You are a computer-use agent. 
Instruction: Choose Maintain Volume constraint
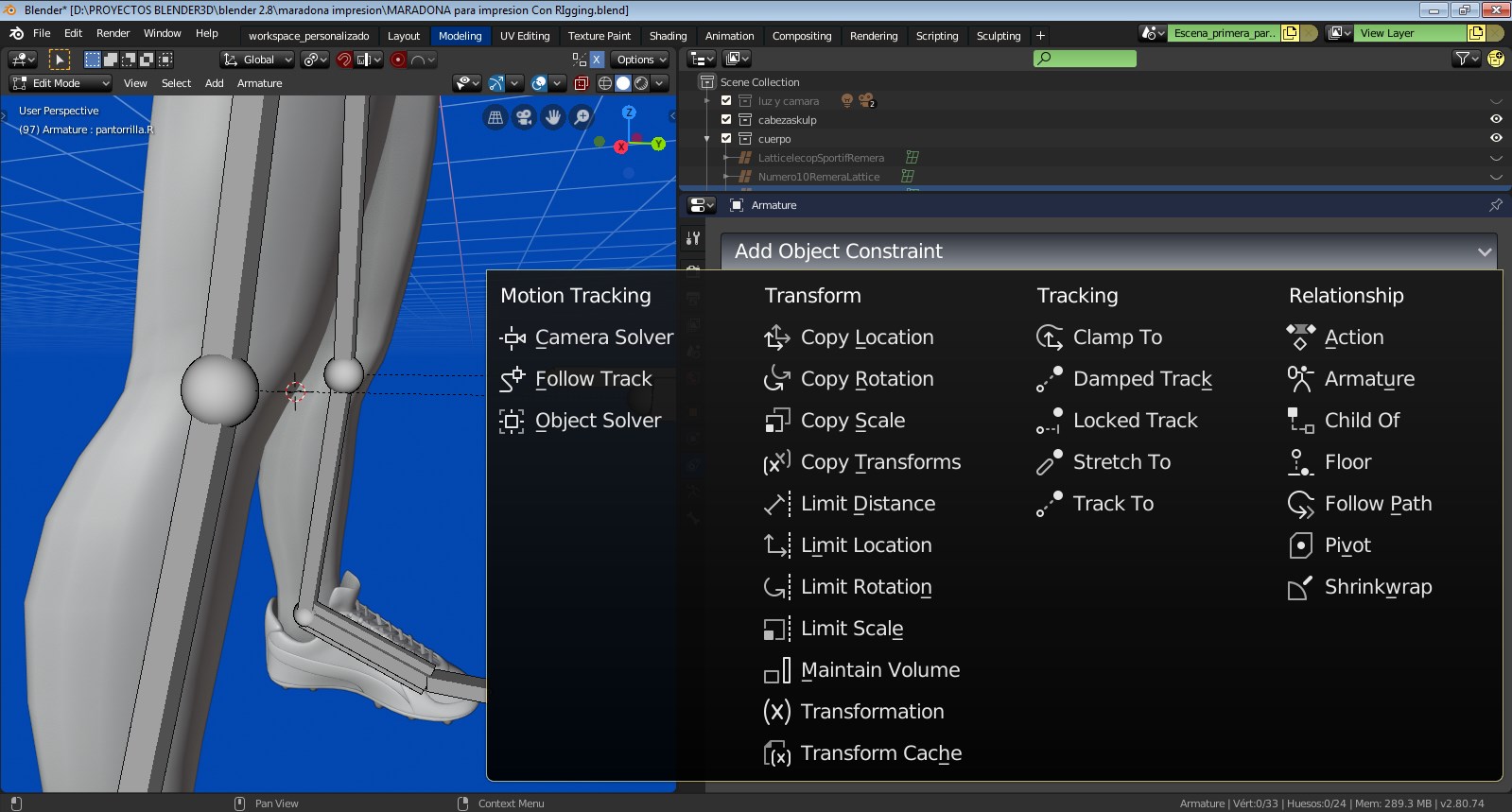pos(861,670)
